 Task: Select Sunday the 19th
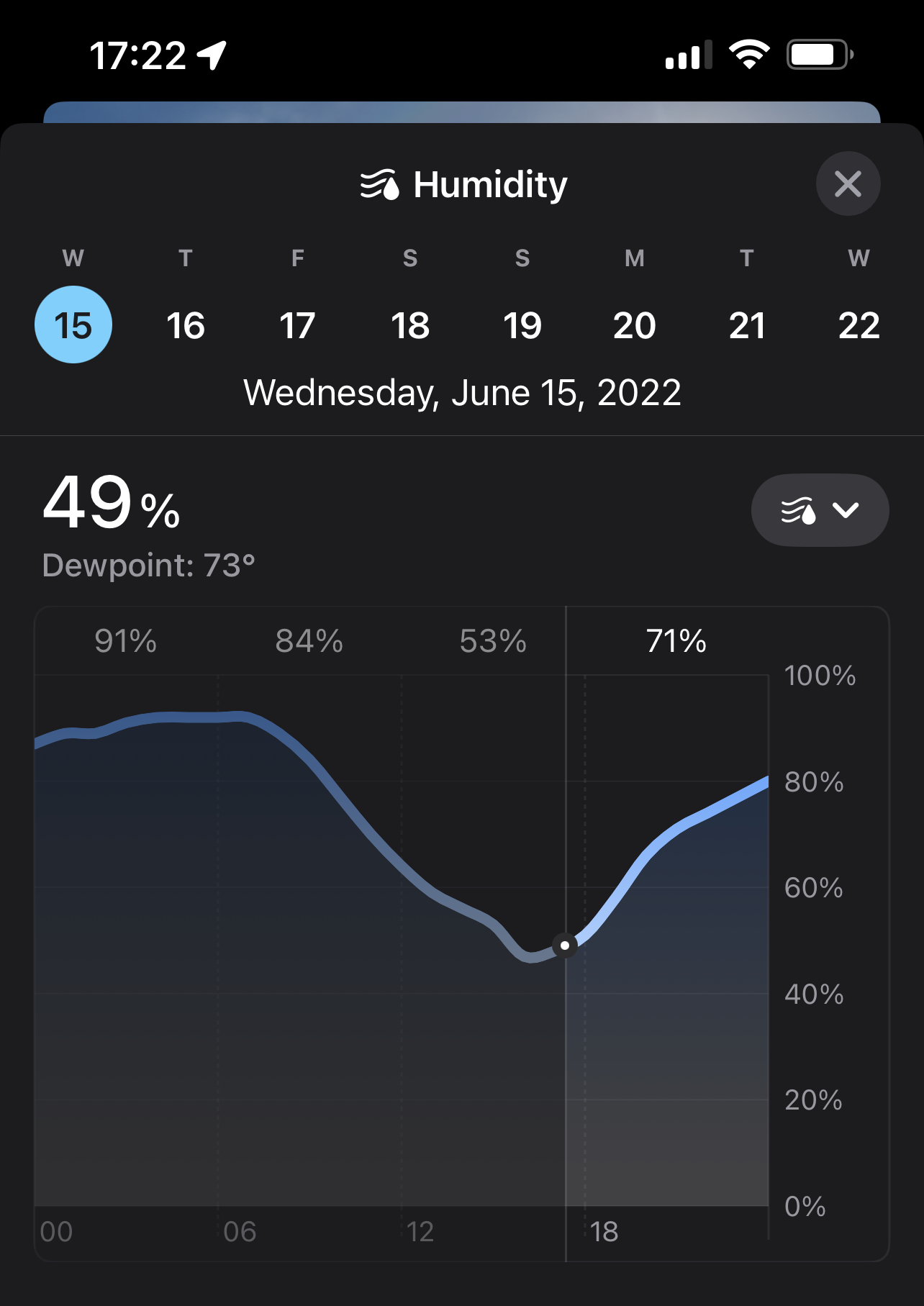coord(522,325)
